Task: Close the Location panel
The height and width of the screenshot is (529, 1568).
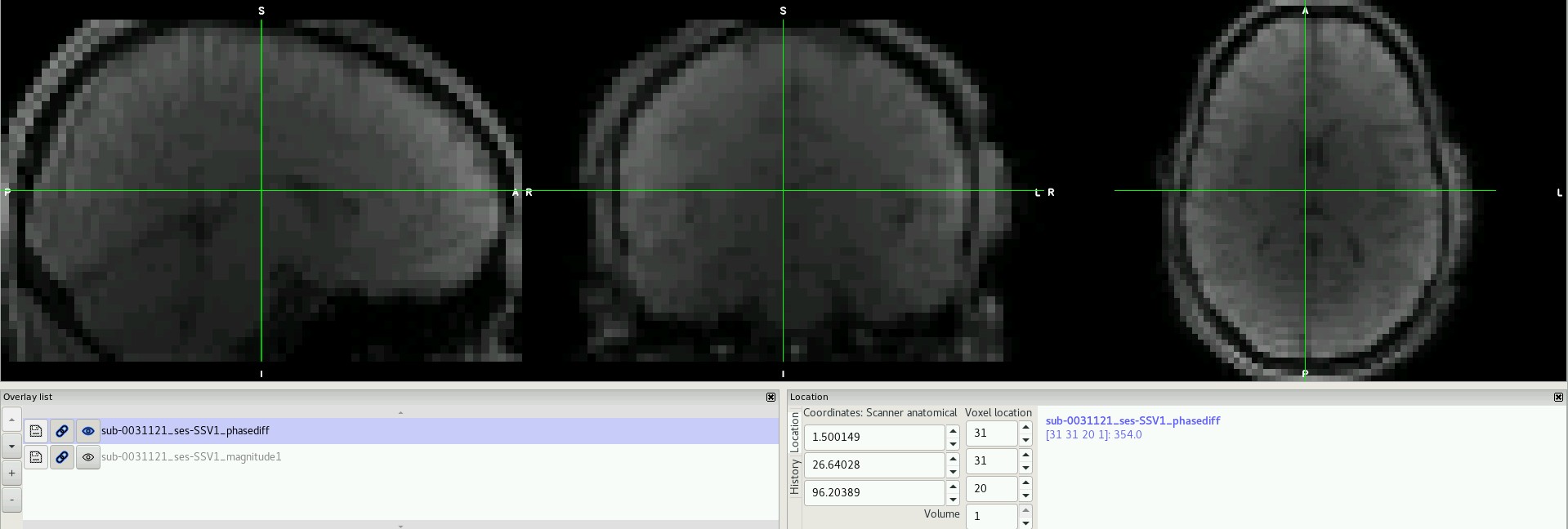Action: [x=1558, y=397]
